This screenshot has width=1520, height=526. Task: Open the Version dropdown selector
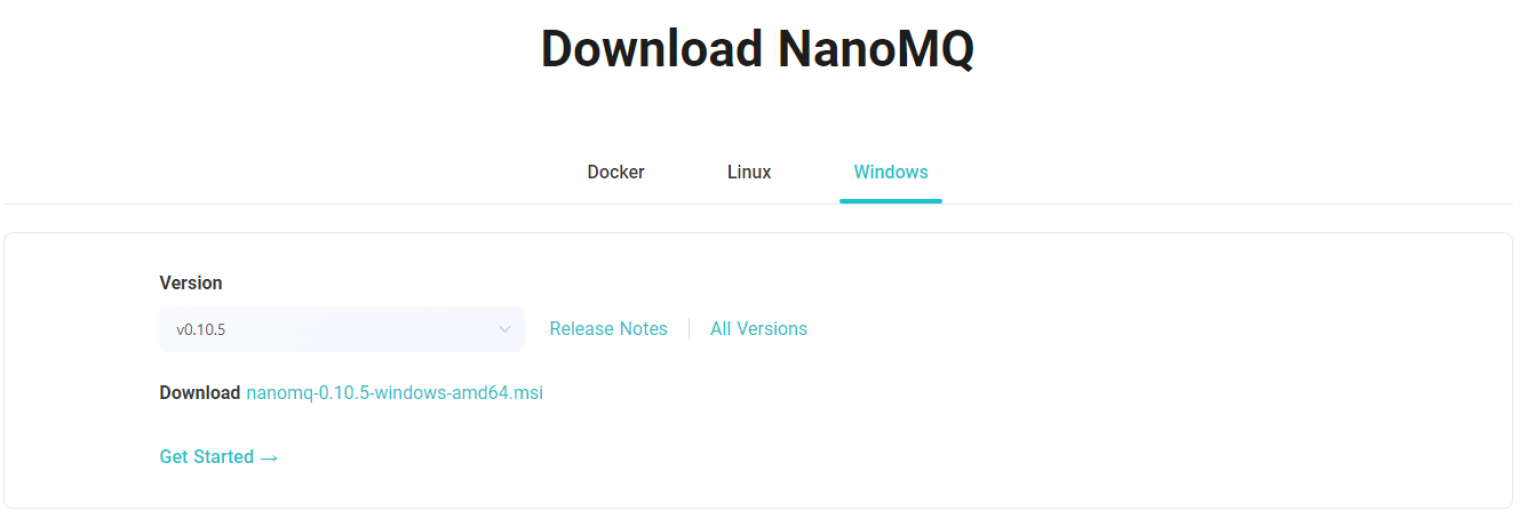tap(341, 329)
